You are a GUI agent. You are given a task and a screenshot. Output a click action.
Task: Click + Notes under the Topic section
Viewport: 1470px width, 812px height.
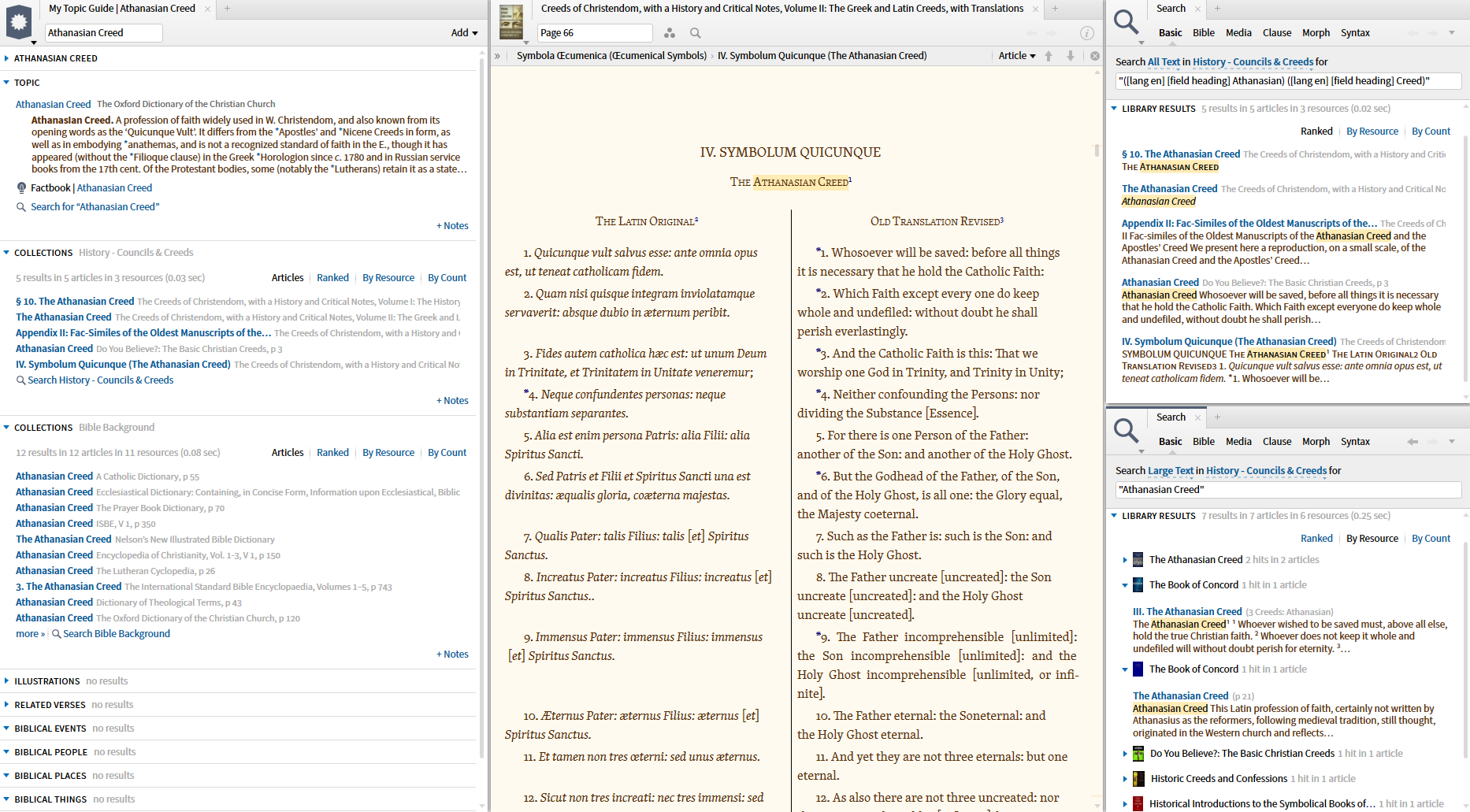(452, 226)
